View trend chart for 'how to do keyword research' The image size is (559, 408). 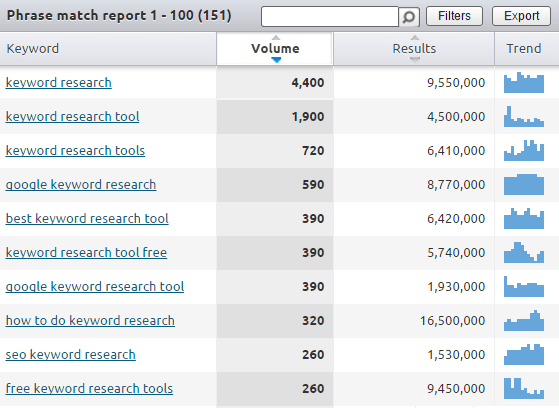coord(524,320)
